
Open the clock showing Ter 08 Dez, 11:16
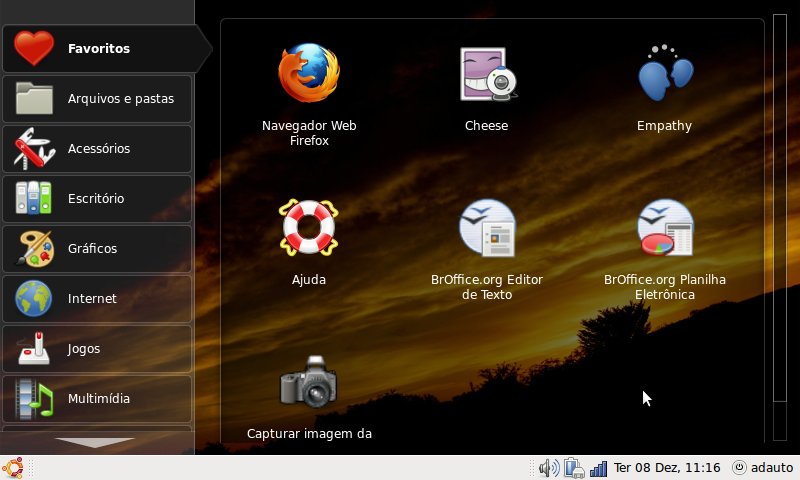coord(667,468)
